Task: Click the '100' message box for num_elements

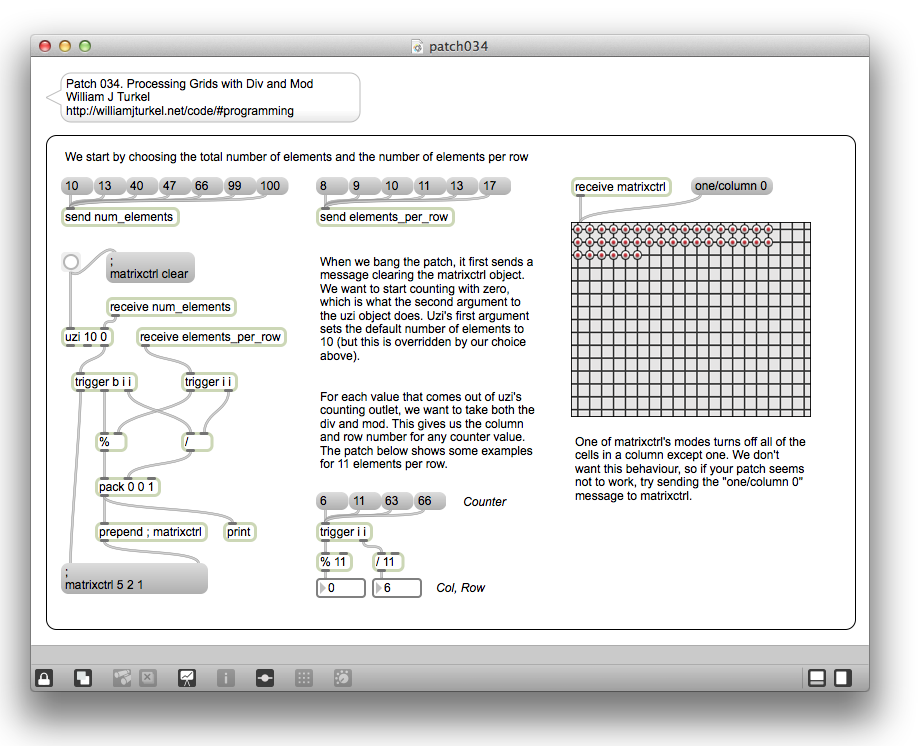Action: pos(271,186)
